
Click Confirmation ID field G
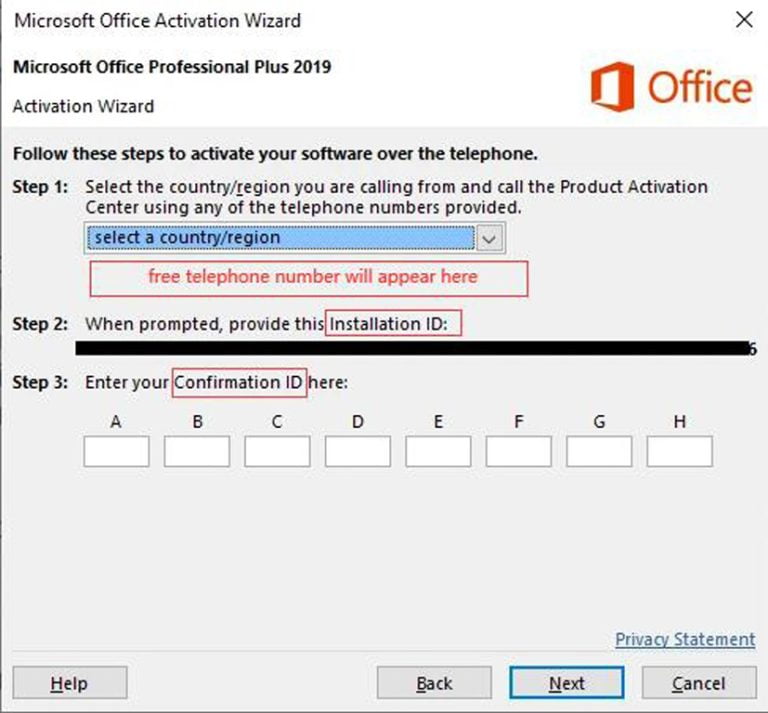(599, 451)
